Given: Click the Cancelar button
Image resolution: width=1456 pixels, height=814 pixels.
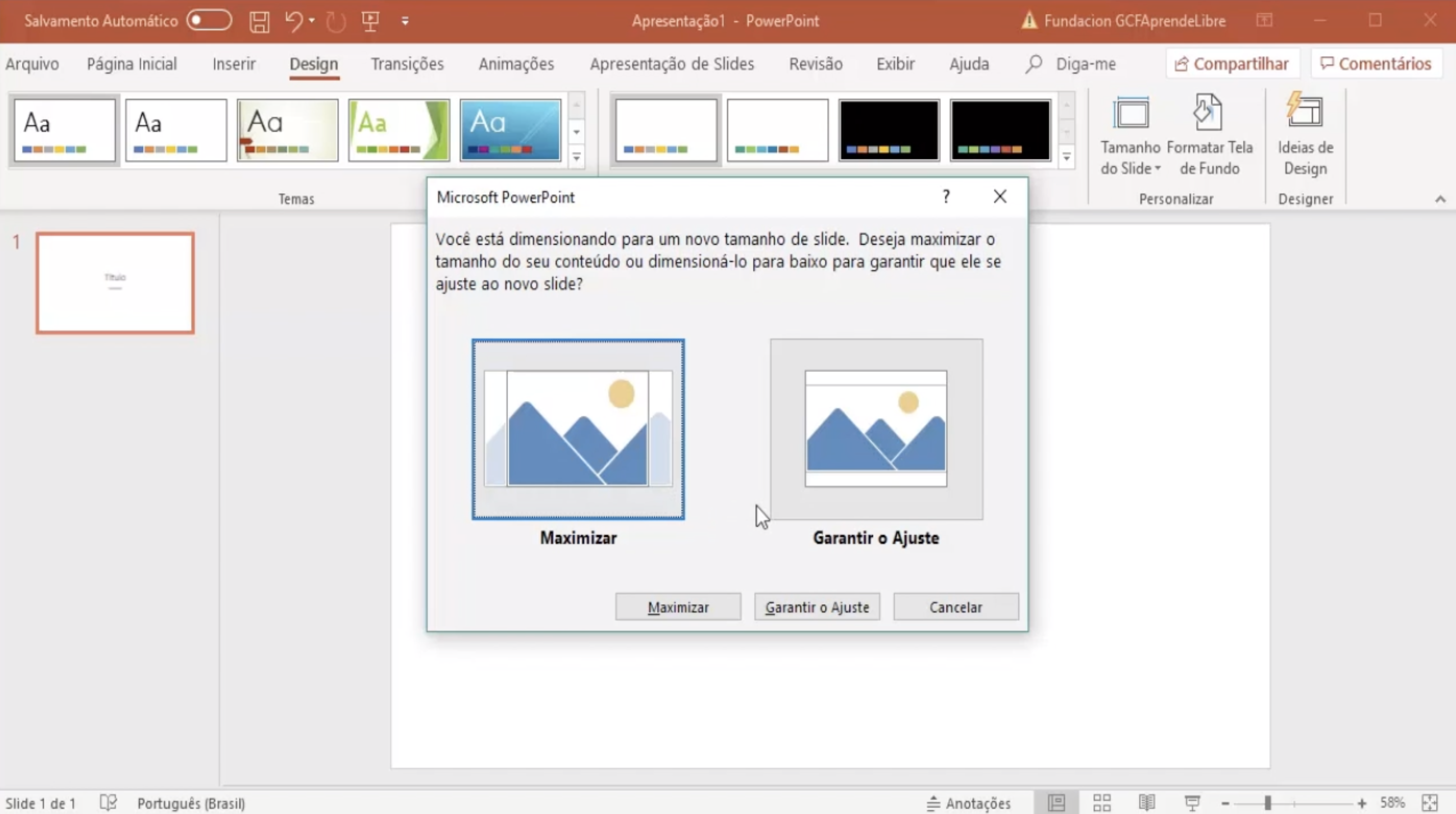Looking at the screenshot, I should pos(956,606).
